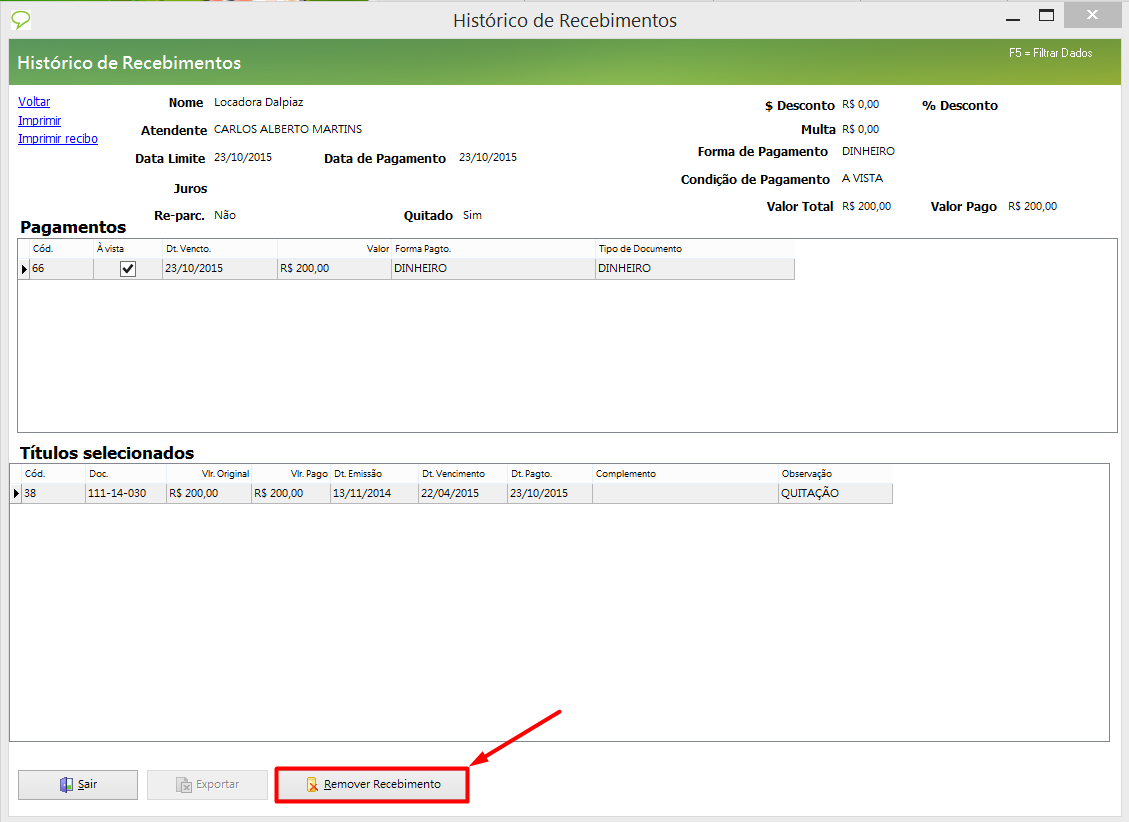
Task: Click the Sair button door icon
Action: pos(66,785)
